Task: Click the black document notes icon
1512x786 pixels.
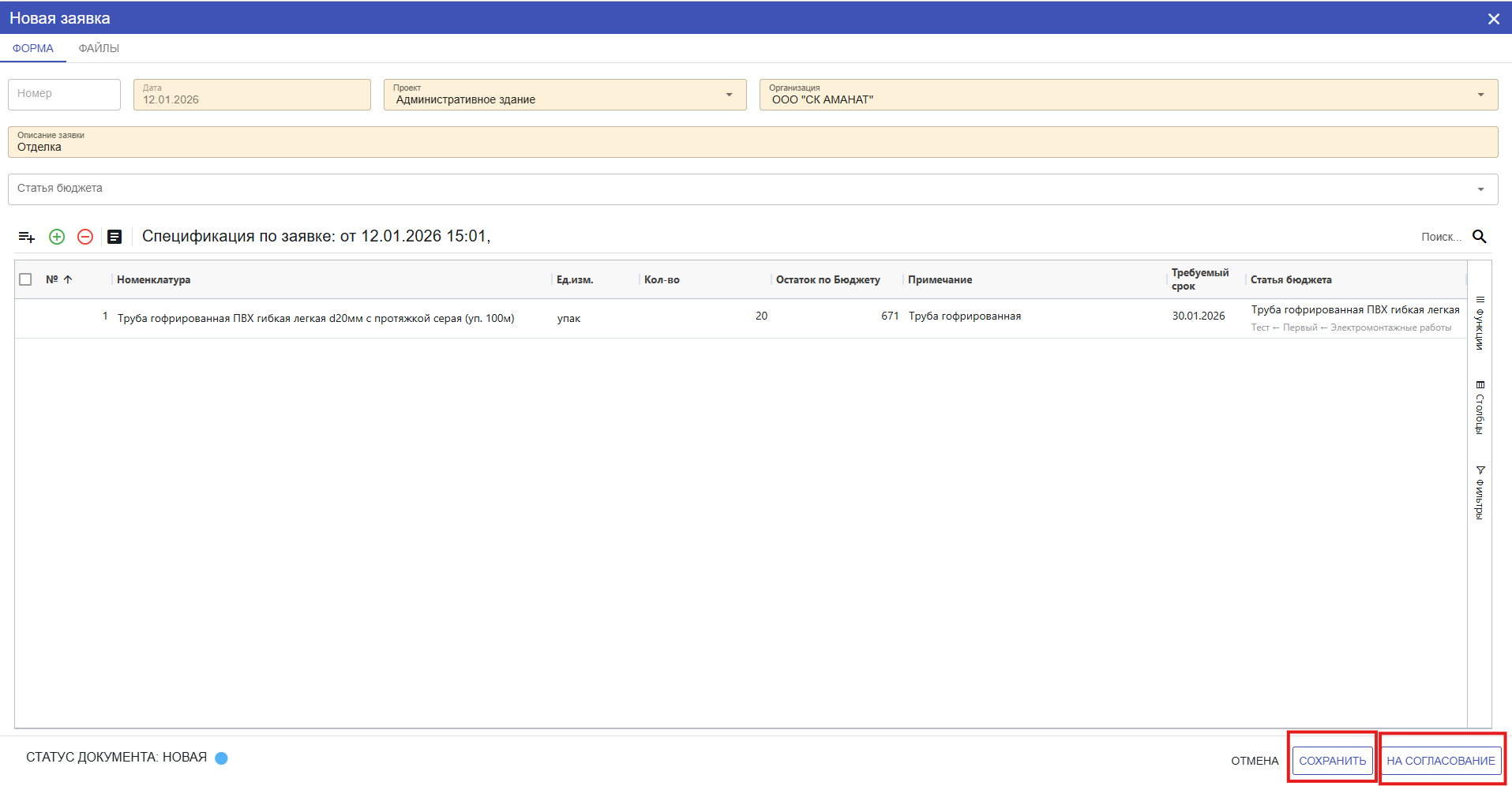Action: [114, 237]
